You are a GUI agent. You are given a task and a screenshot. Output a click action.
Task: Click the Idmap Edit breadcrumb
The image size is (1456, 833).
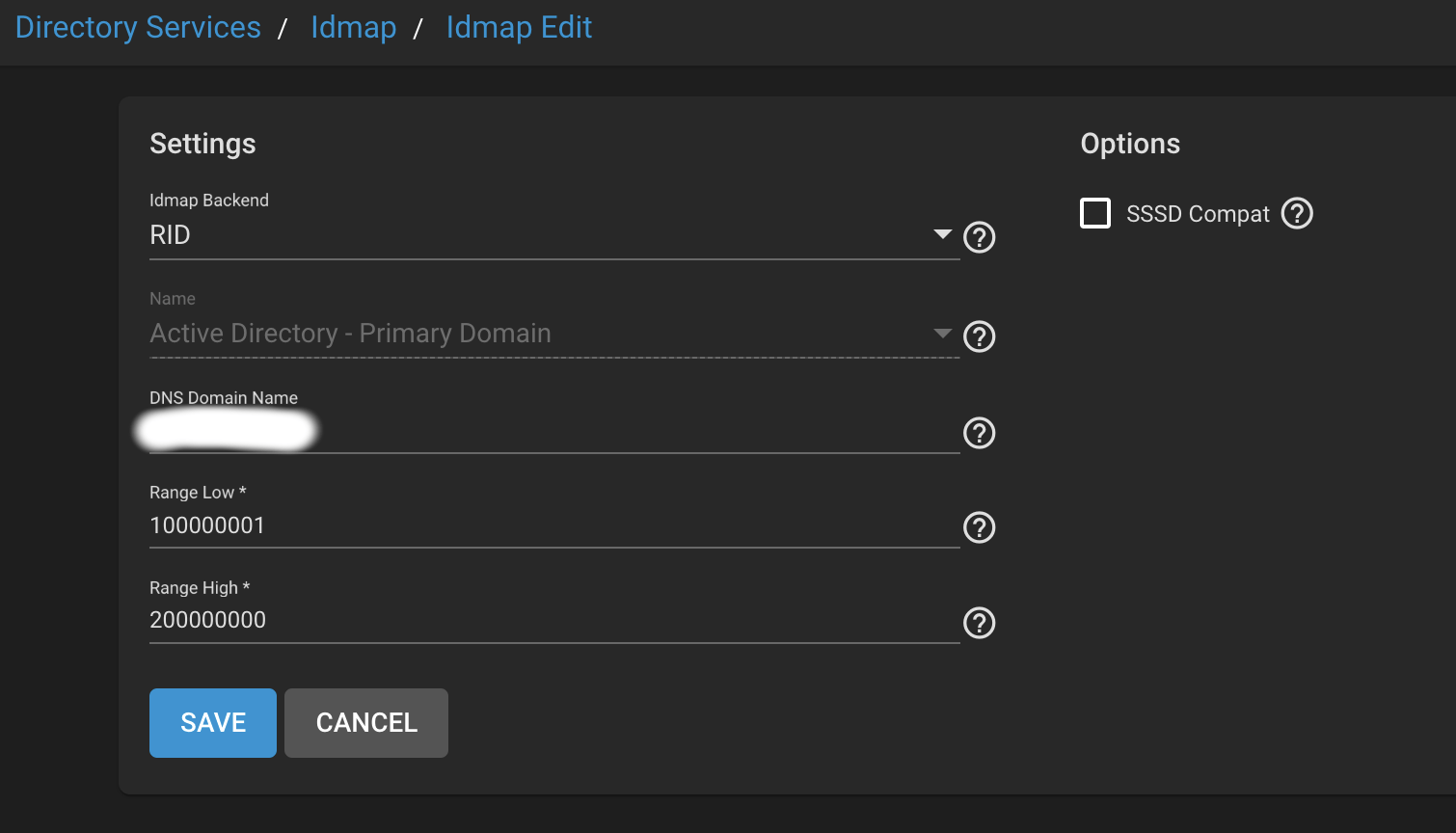click(x=519, y=27)
